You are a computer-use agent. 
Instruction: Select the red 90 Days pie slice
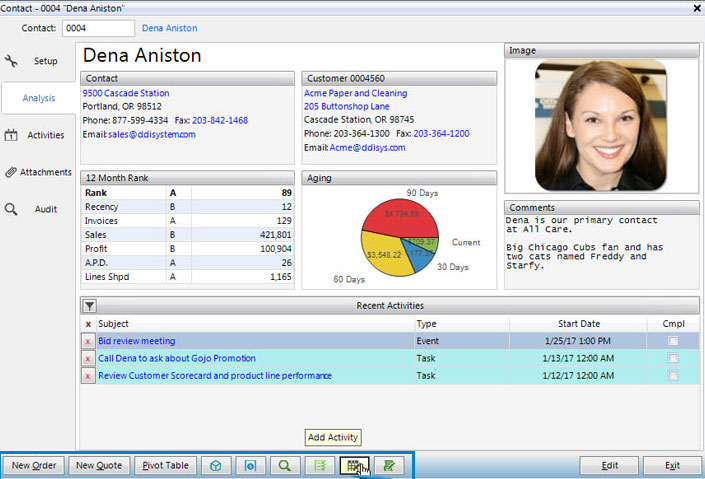tap(400, 216)
